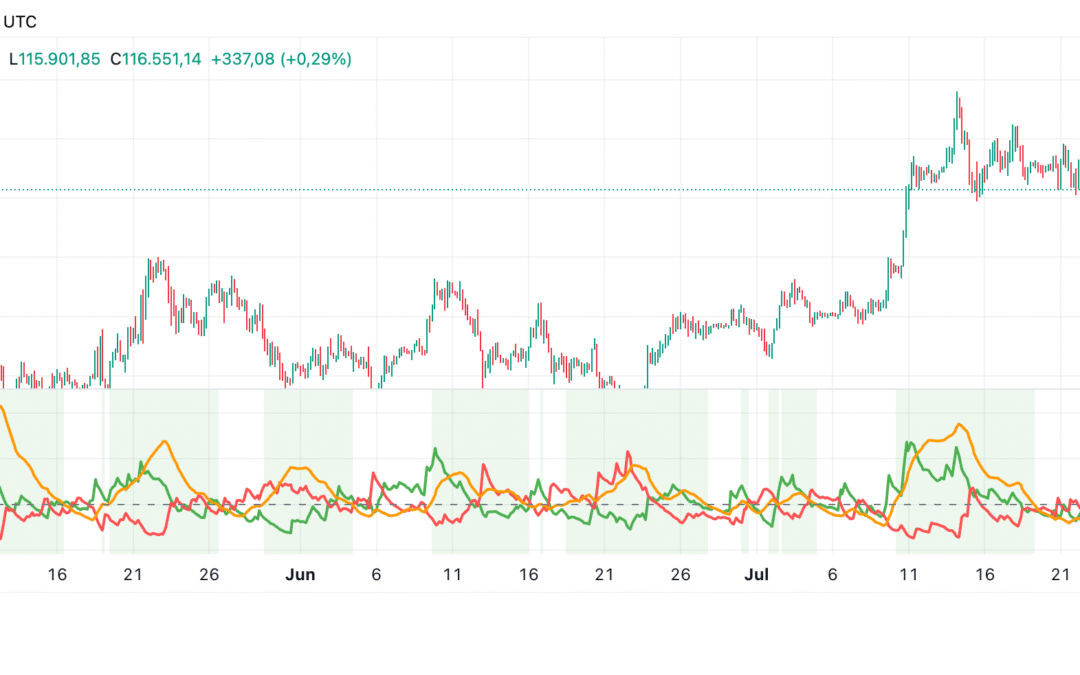Select the Jun label on the date axis
This screenshot has height=675, width=1080.
click(x=300, y=575)
